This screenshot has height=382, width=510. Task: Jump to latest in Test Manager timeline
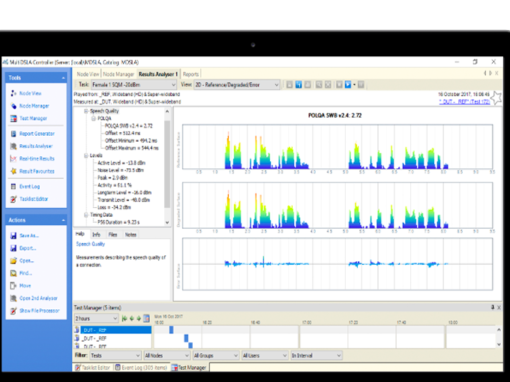pos(124,319)
